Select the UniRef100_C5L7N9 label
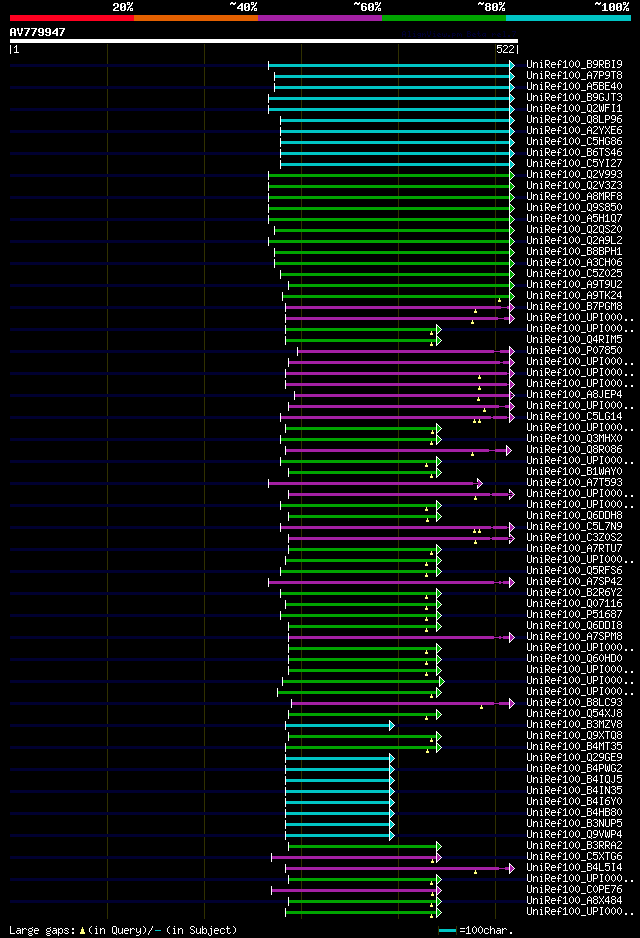 (x=574, y=527)
